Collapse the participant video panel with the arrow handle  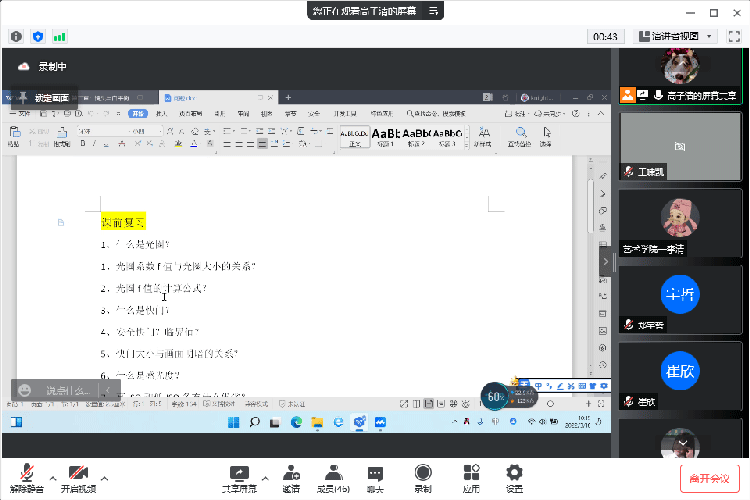click(605, 260)
